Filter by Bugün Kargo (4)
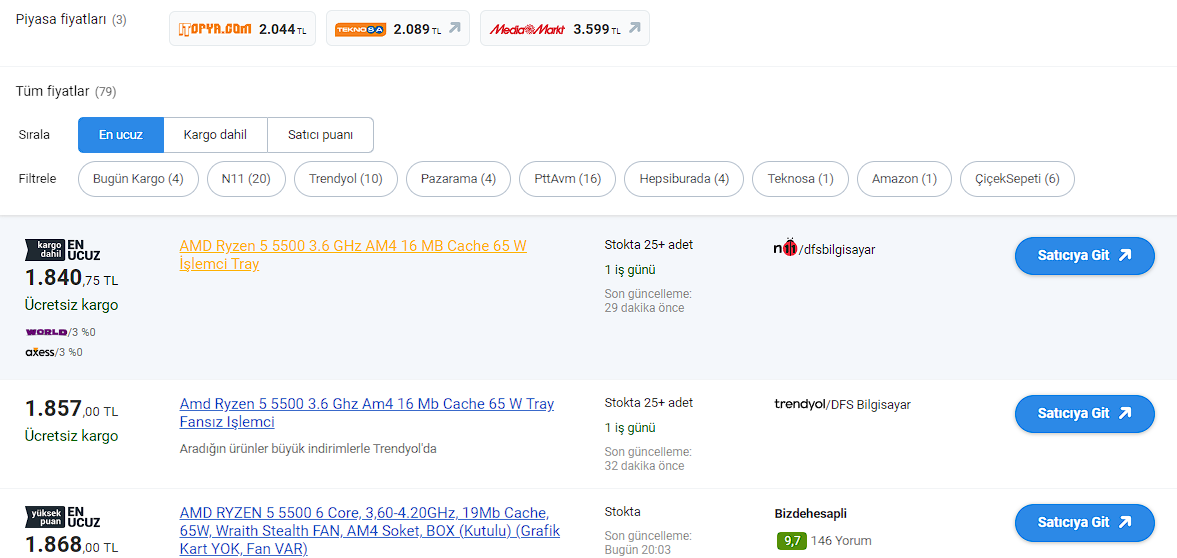1177x558 pixels. click(138, 179)
